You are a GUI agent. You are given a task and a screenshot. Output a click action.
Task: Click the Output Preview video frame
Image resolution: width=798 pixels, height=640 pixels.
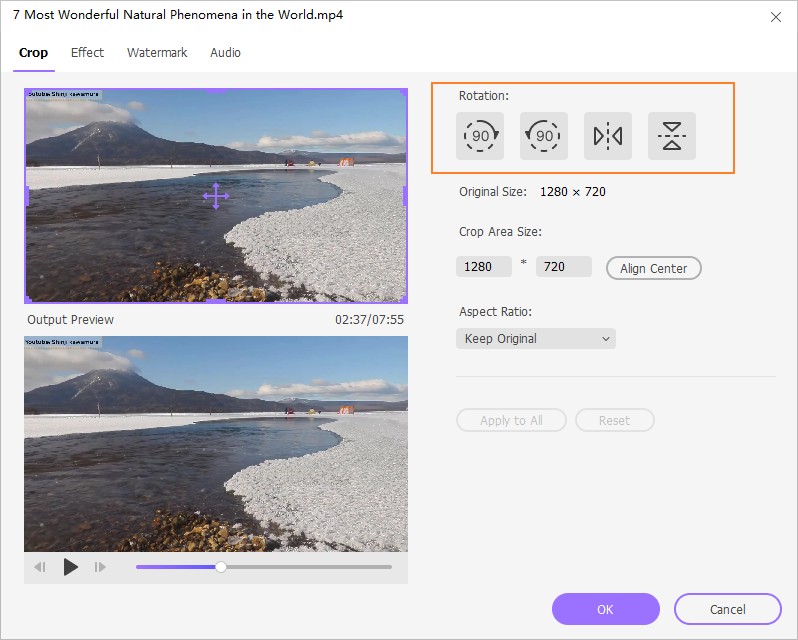(216, 443)
